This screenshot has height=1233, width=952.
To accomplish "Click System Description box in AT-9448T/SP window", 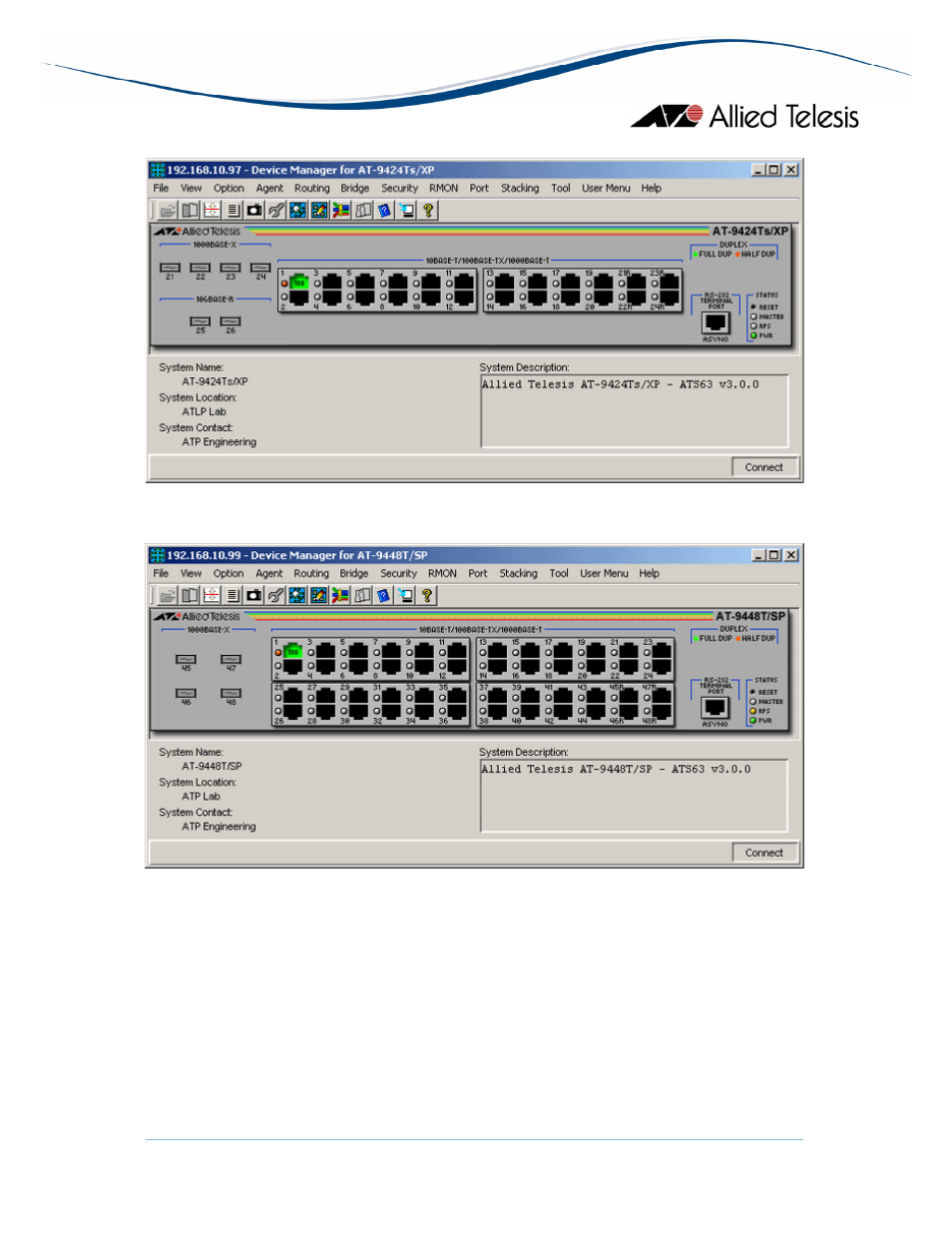I will point(635,796).
